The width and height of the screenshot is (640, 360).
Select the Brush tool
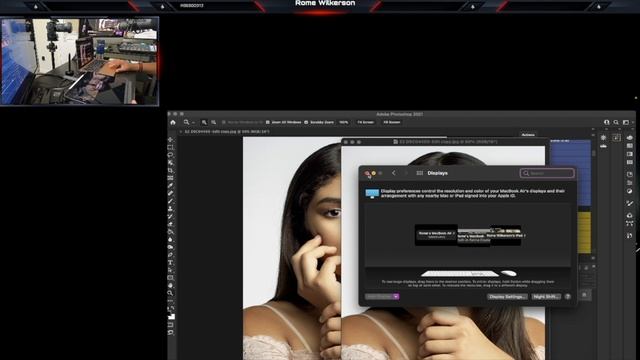171,201
